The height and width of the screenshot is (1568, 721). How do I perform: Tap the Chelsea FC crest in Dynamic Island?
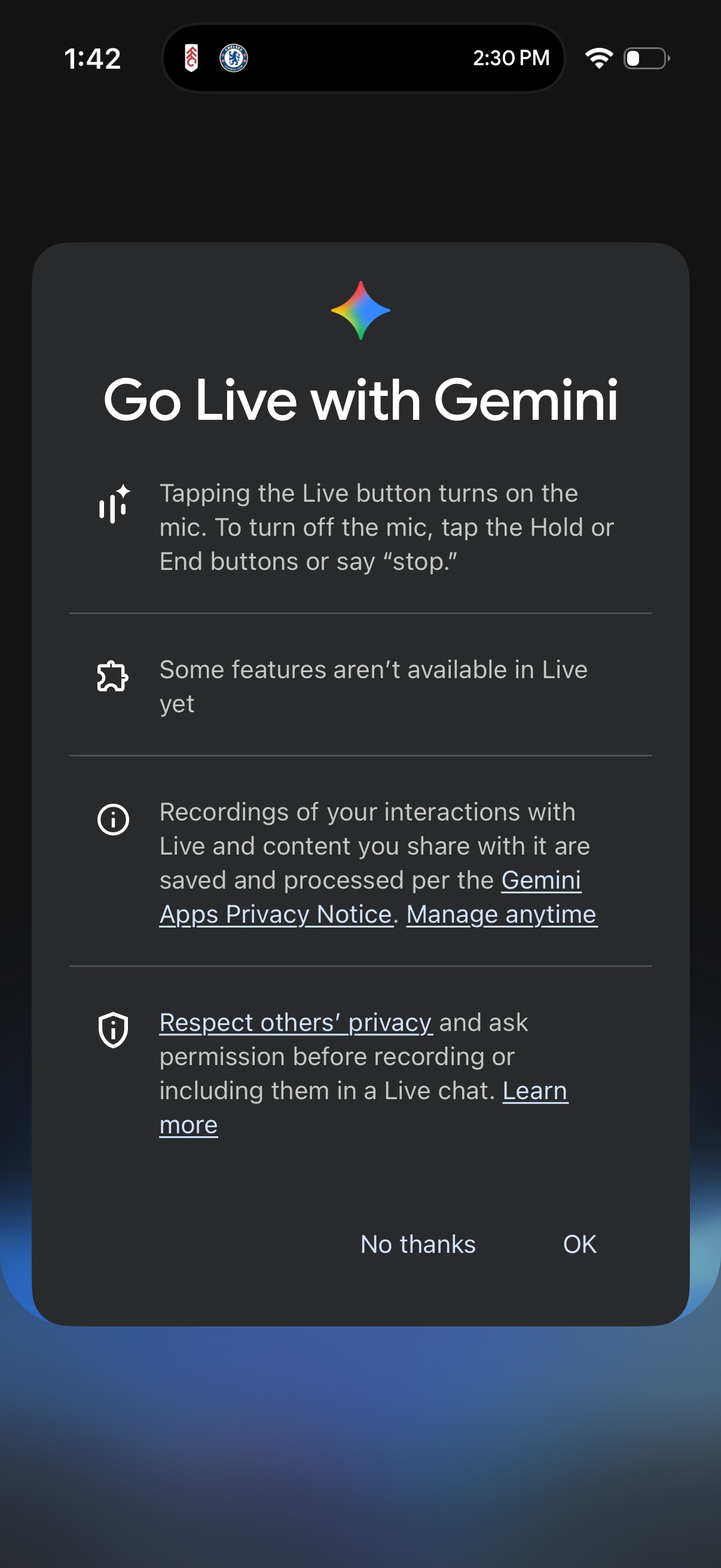(233, 58)
